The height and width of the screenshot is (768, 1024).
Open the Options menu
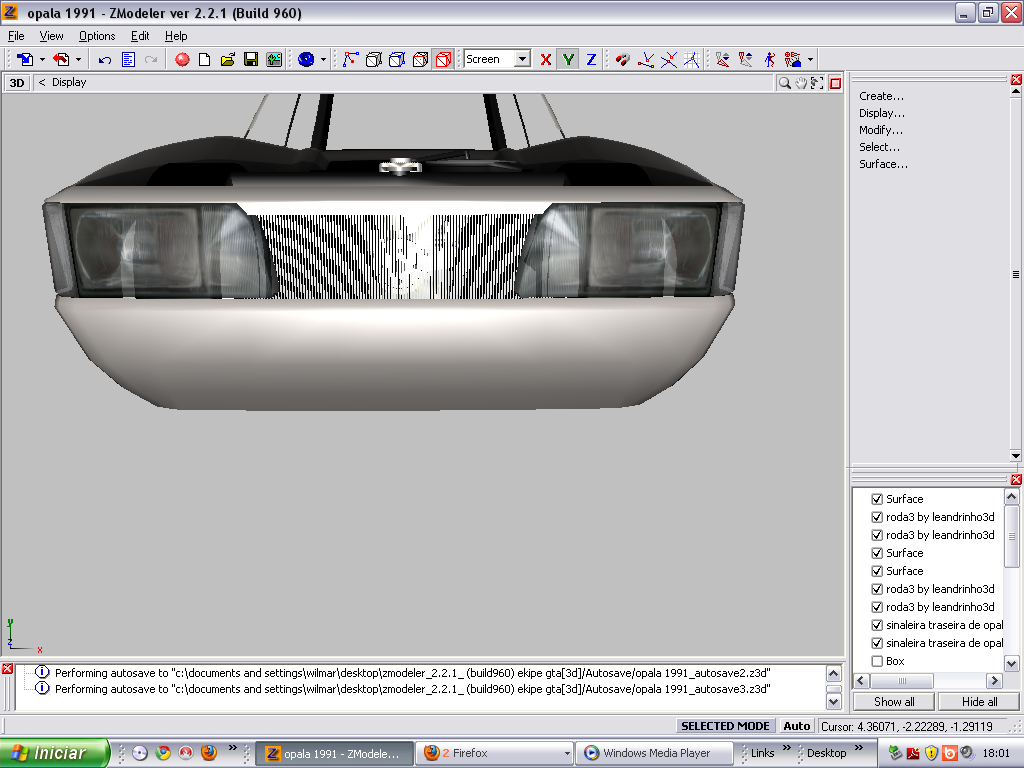click(x=97, y=36)
